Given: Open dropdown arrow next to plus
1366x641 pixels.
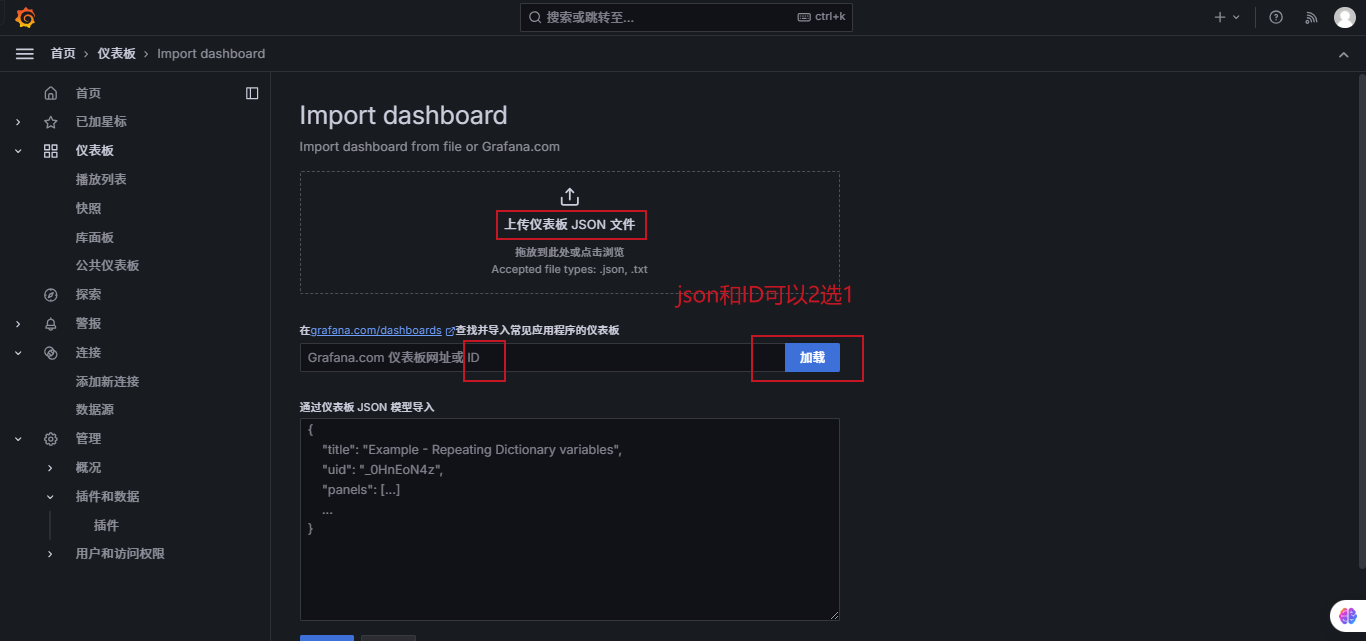Looking at the screenshot, I should coord(1236,17).
